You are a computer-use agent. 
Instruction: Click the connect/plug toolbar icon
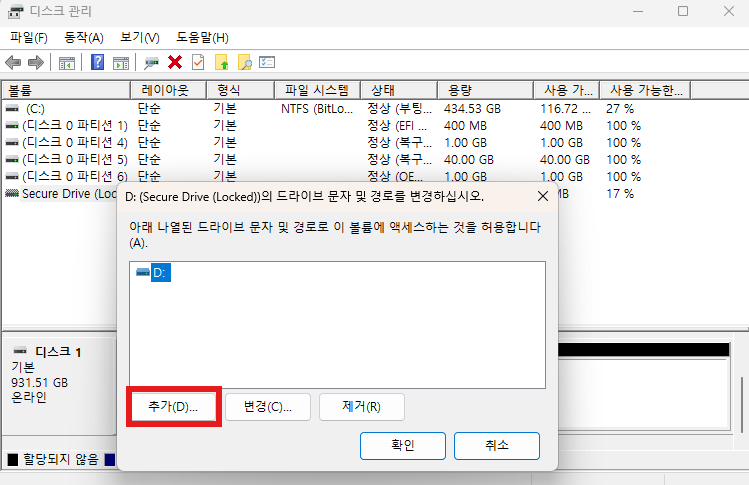tap(151, 63)
